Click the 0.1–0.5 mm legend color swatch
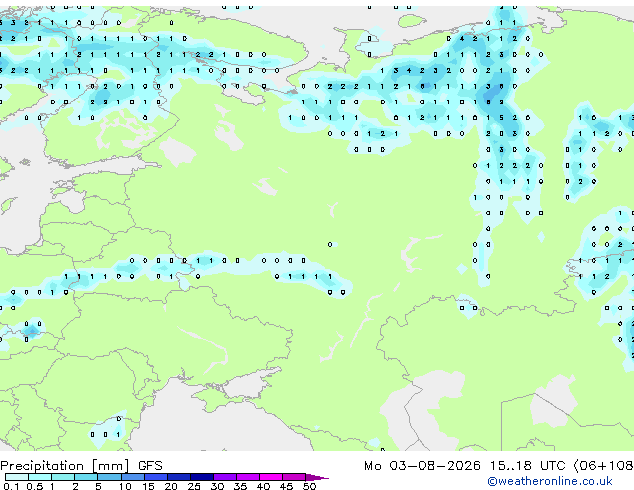634x490 pixels. (17, 477)
